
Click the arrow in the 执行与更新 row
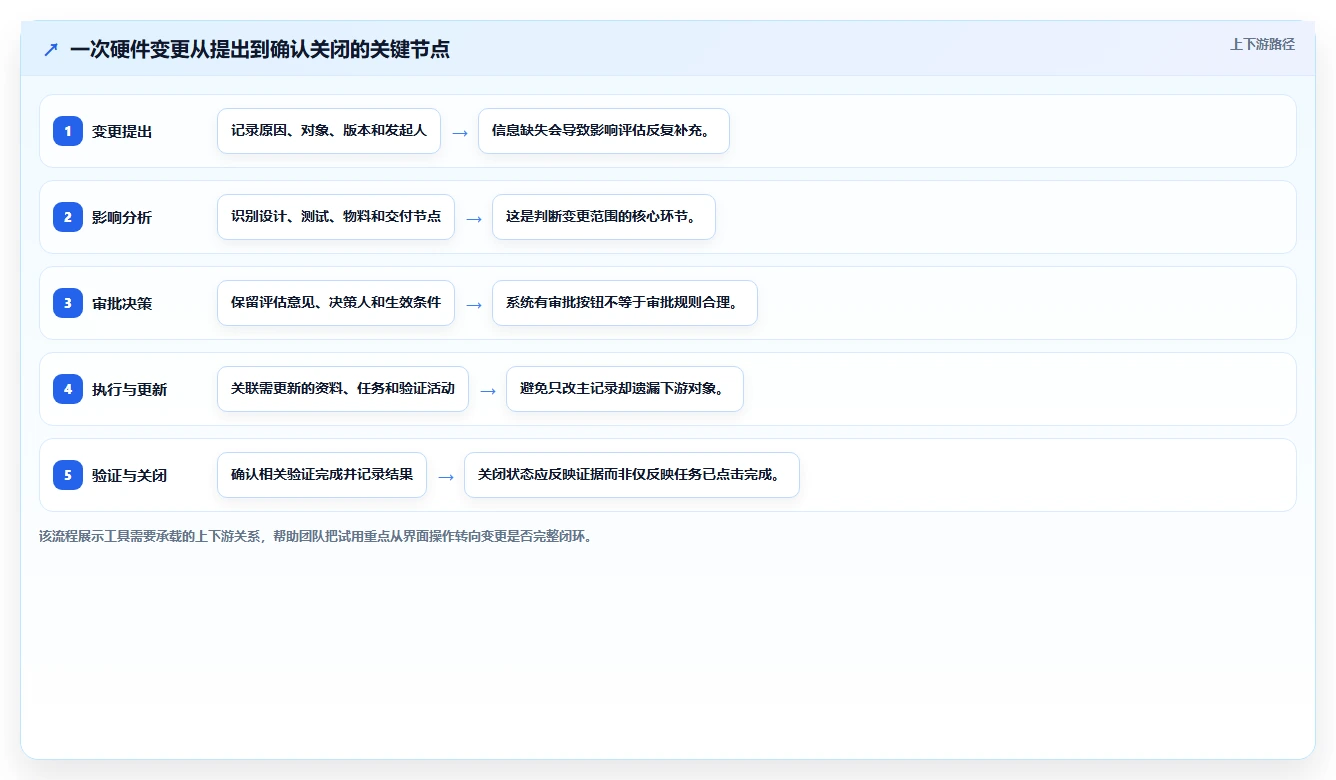[488, 390]
